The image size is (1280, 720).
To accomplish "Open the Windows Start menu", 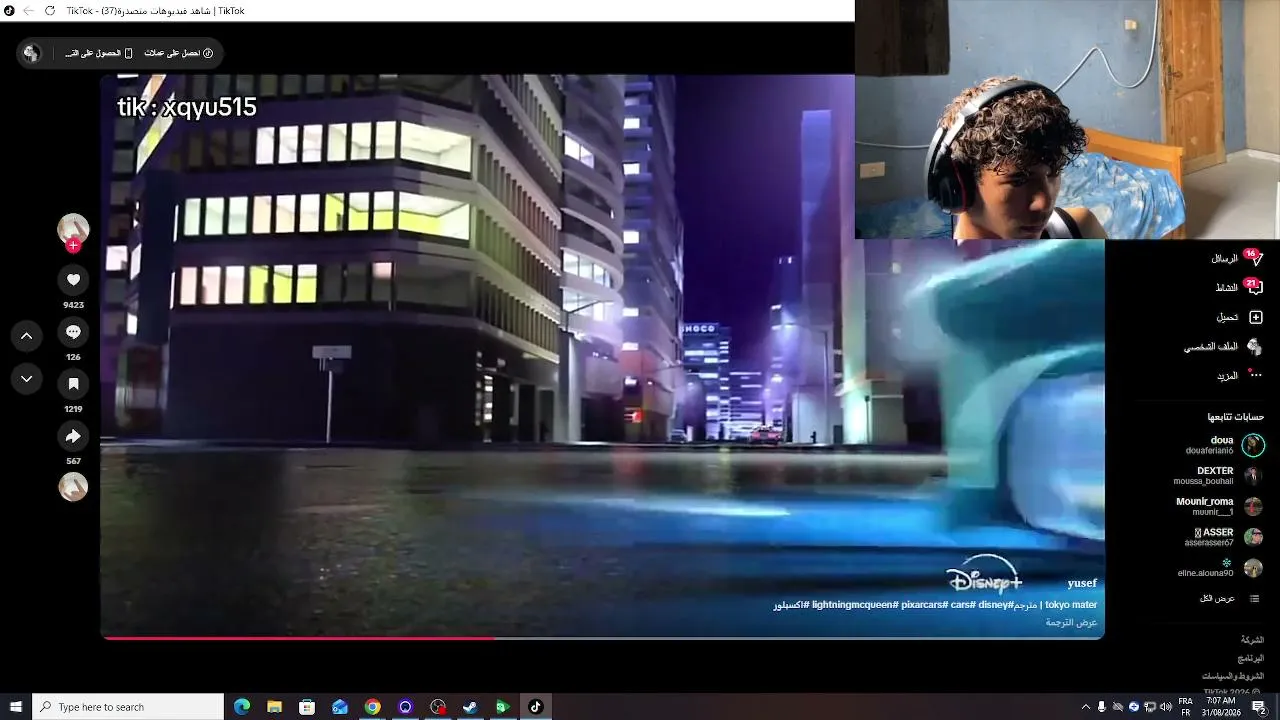I will 16,707.
